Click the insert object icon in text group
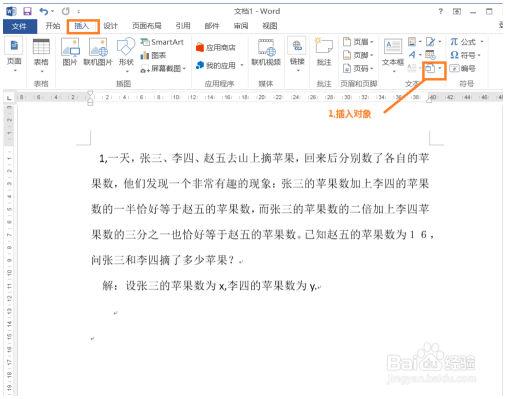The width and height of the screenshot is (506, 399). pos(430,69)
